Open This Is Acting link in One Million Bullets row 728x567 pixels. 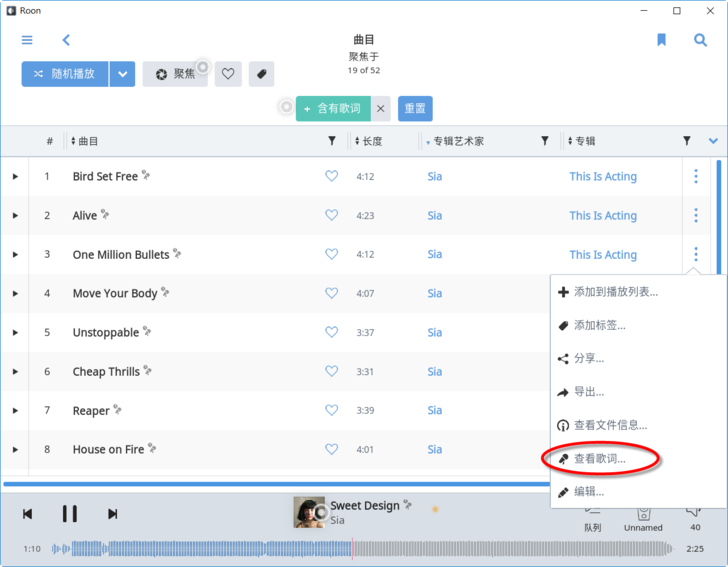[603, 254]
